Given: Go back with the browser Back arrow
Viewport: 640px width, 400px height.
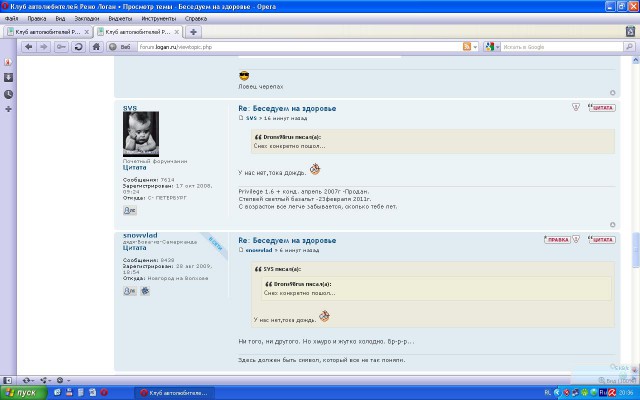Looking at the screenshot, I should (29, 47).
